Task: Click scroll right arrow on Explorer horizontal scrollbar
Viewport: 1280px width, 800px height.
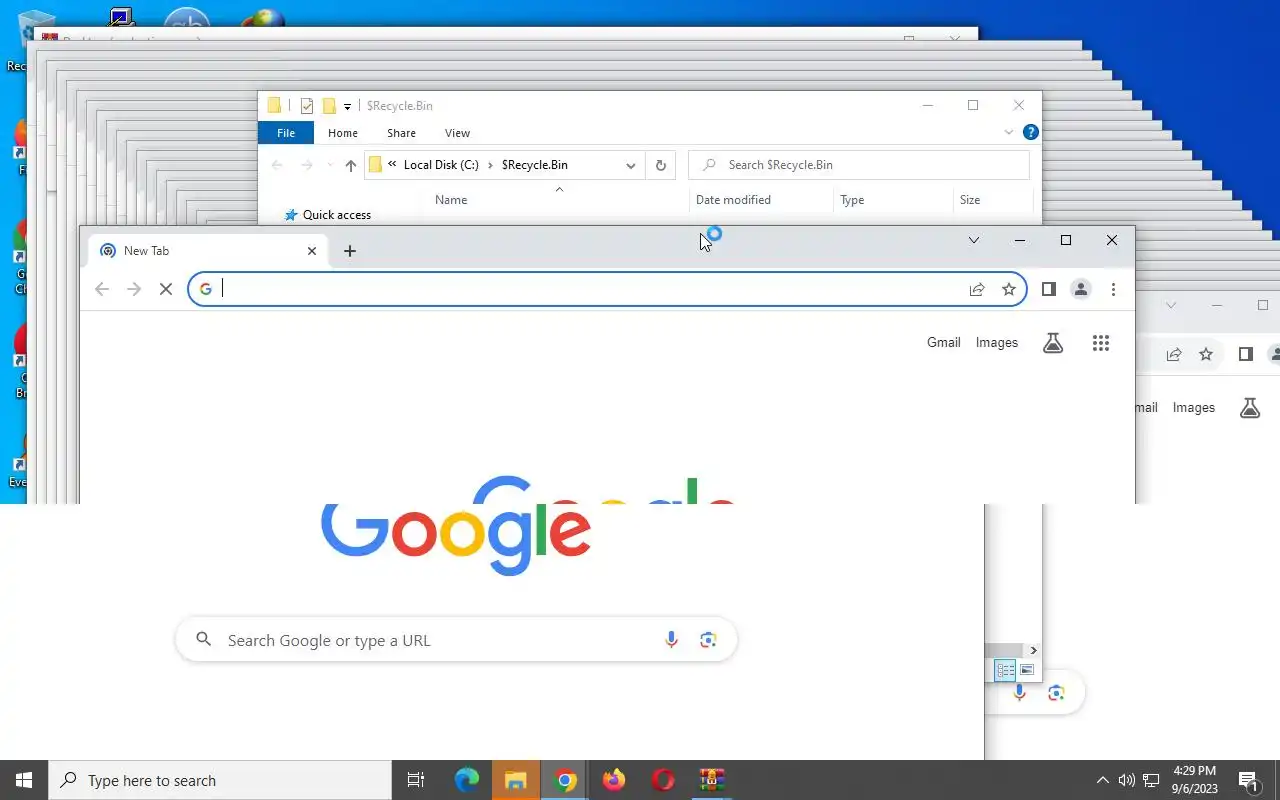Action: point(1033,650)
